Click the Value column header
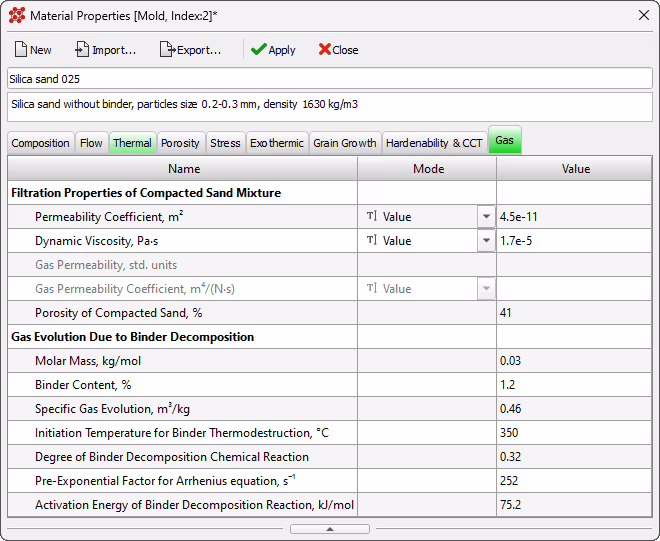660x541 pixels. click(x=575, y=169)
